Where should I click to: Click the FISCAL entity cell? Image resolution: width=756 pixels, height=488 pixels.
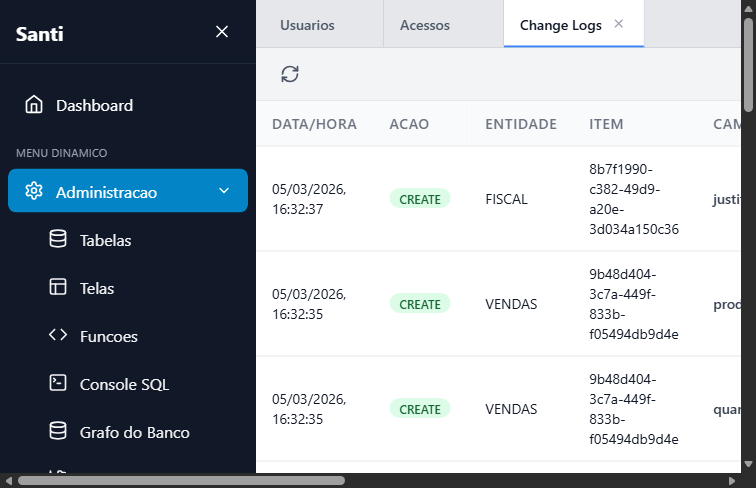pos(506,199)
